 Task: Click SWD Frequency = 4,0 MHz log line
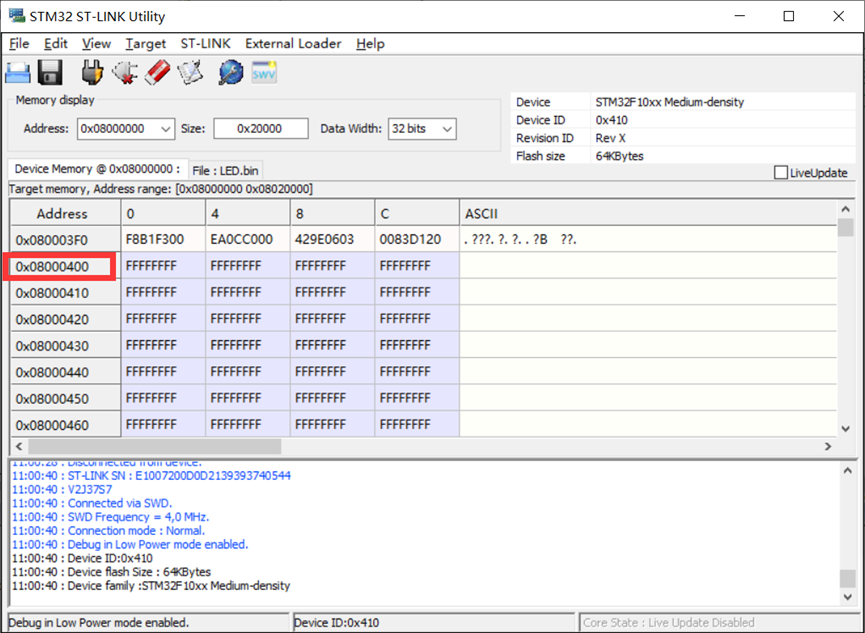pyautogui.click(x=110, y=517)
